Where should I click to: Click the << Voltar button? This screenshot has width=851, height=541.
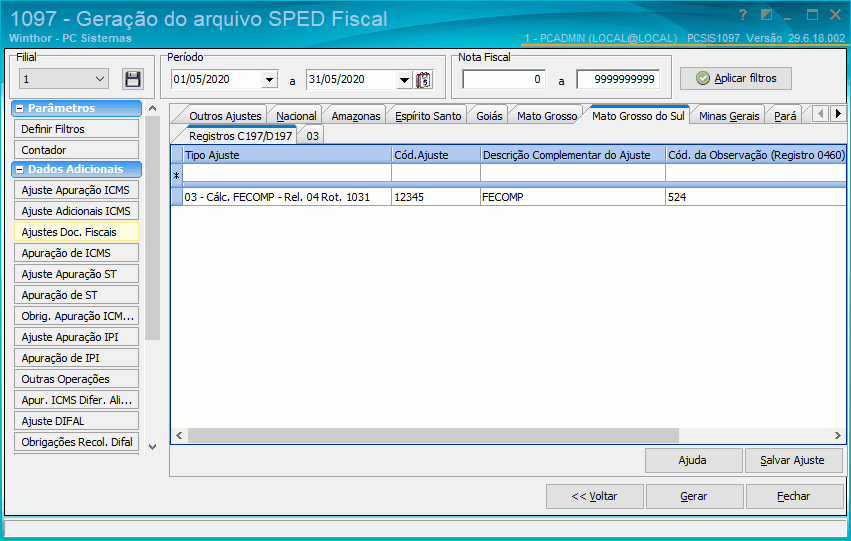594,496
